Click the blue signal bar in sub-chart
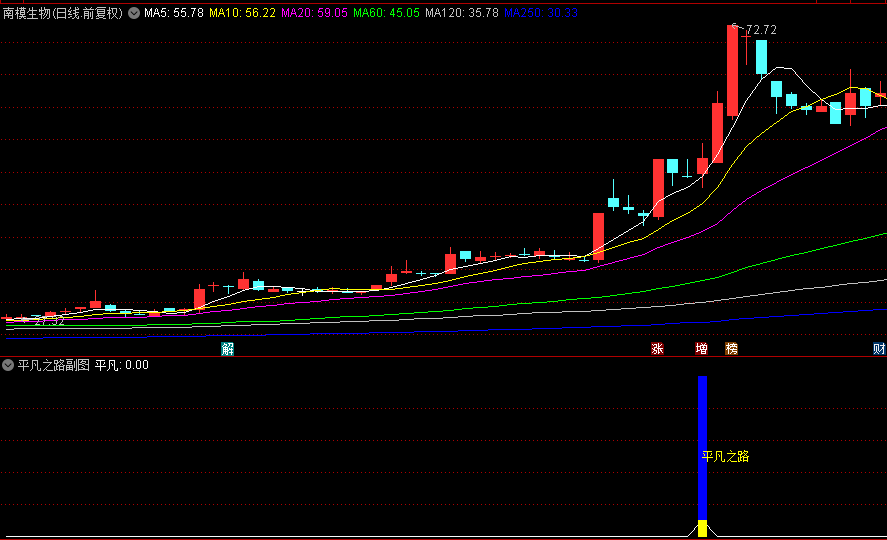Screen dimensions: 887x540 click(x=703, y=448)
